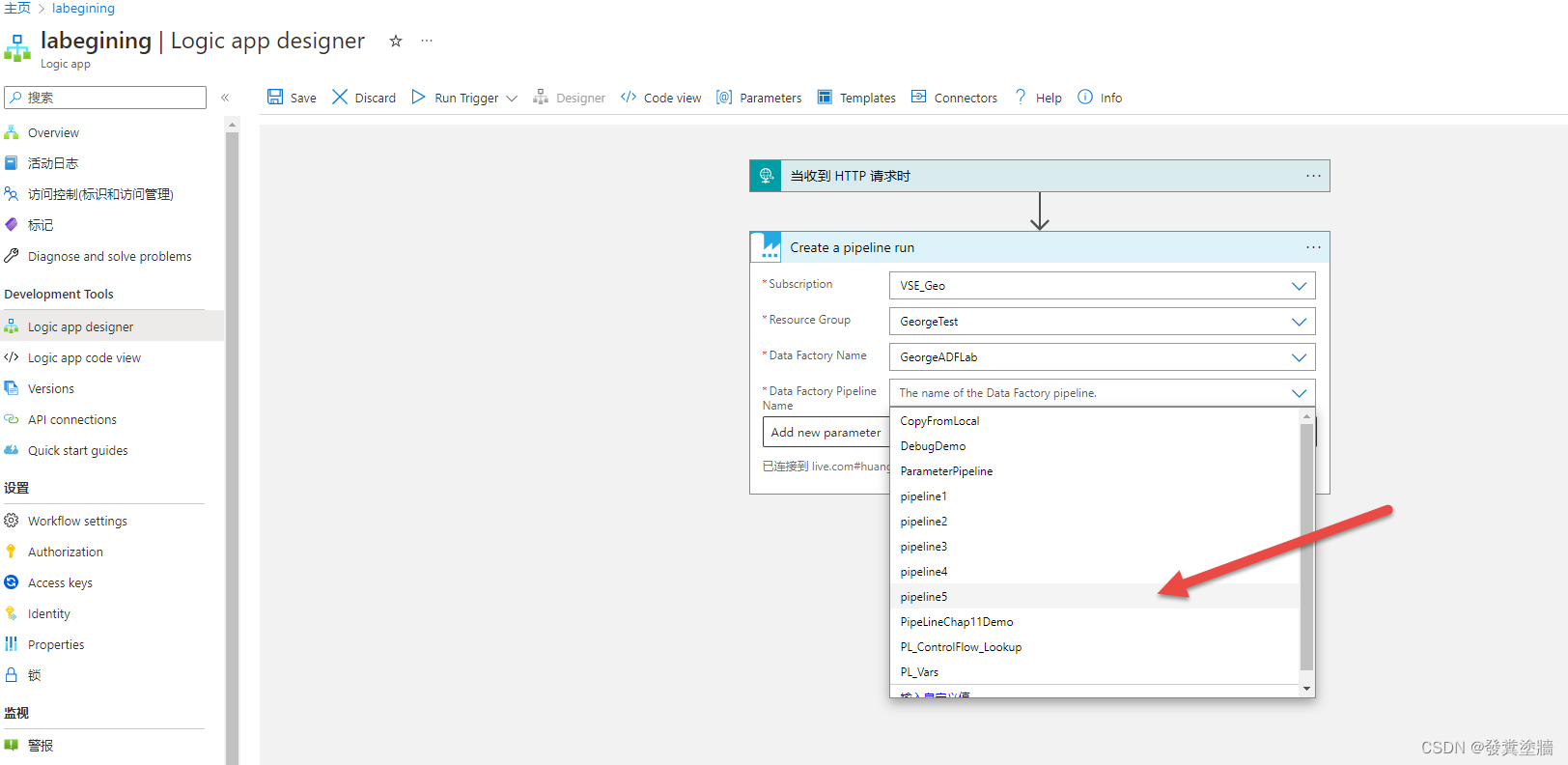Viewport: 1568px width, 765px height.
Task: Click the Info circle icon
Action: [1085, 97]
